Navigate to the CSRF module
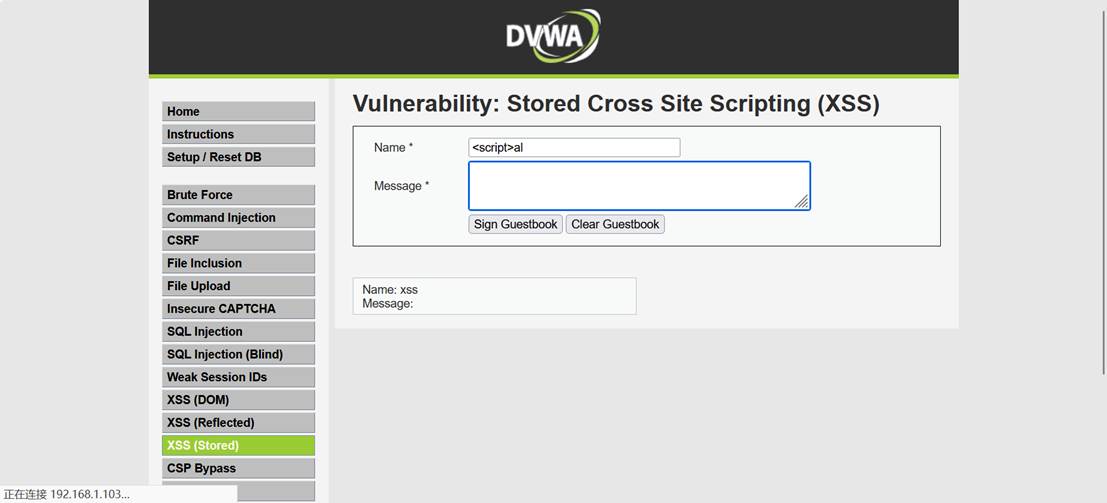The image size is (1107, 503). coord(239,240)
